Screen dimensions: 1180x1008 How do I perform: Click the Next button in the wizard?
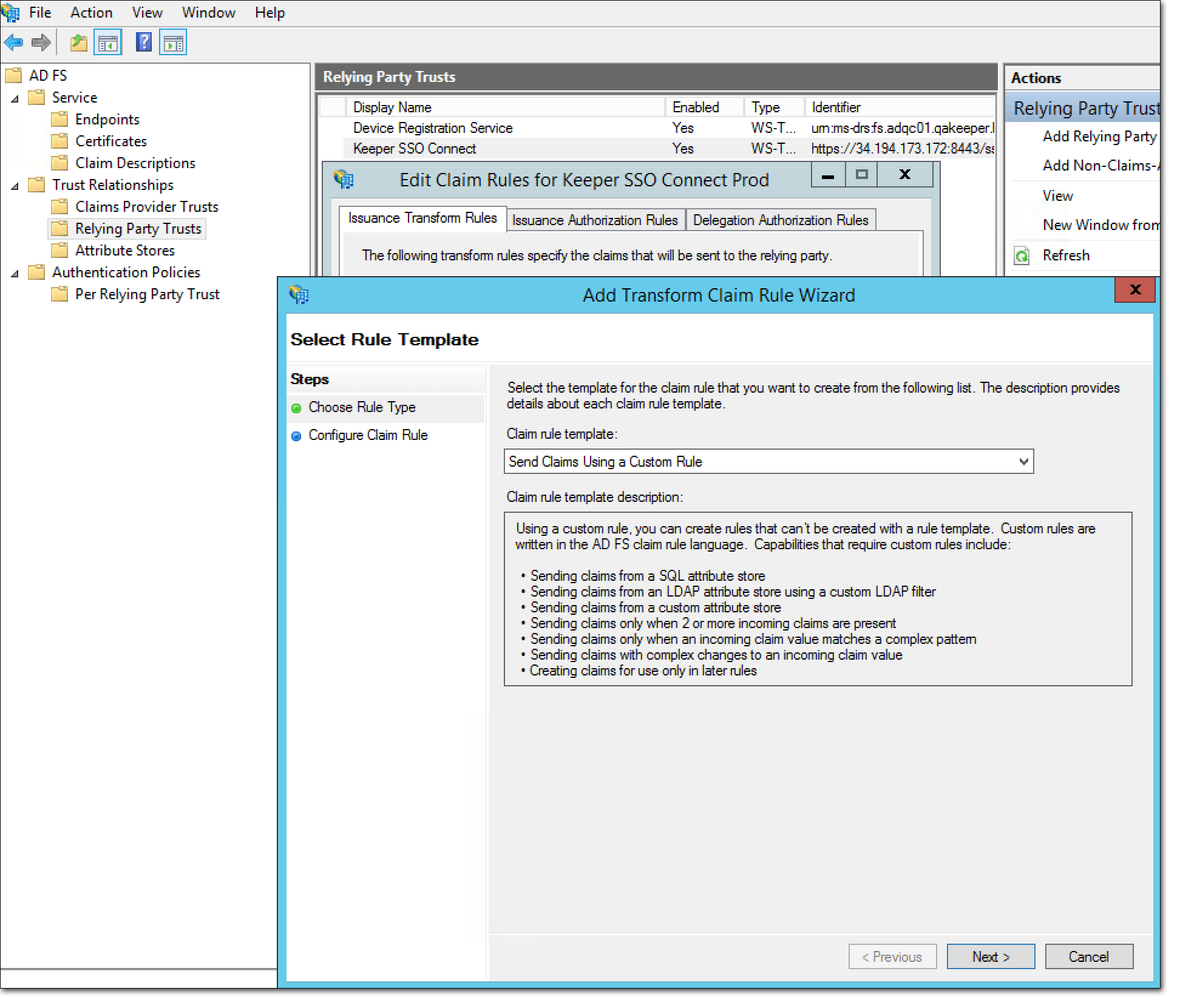990,956
